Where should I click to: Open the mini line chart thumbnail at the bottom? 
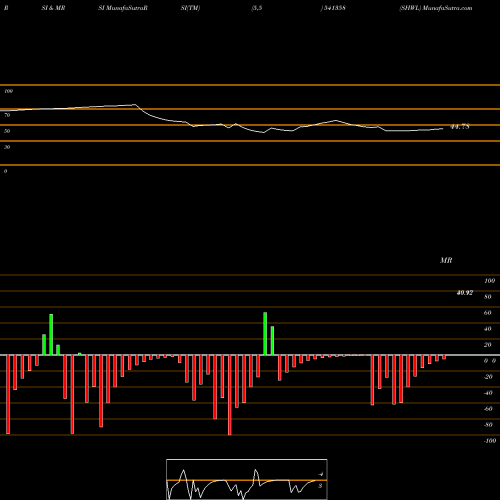(247, 479)
